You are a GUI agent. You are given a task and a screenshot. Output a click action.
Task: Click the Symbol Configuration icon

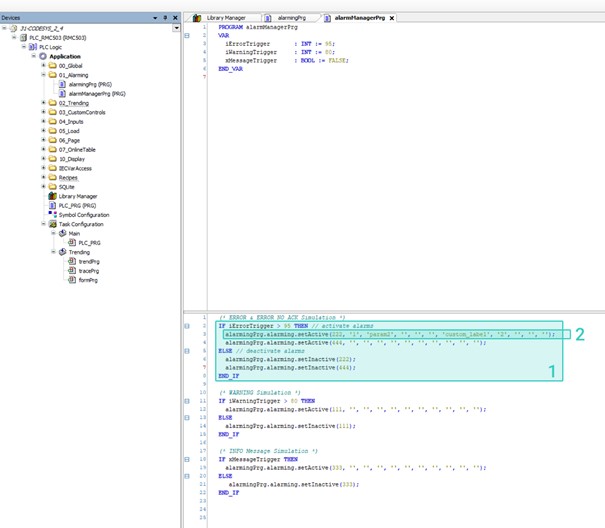coord(52,215)
